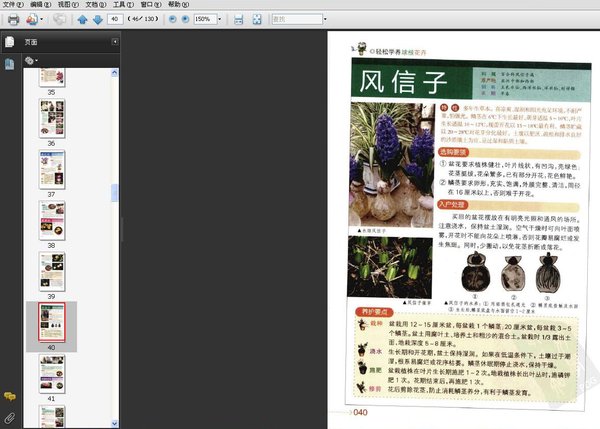Screen dimensions: 600x429
Task: Expand the find box dropdown arrow
Action: [325, 19]
